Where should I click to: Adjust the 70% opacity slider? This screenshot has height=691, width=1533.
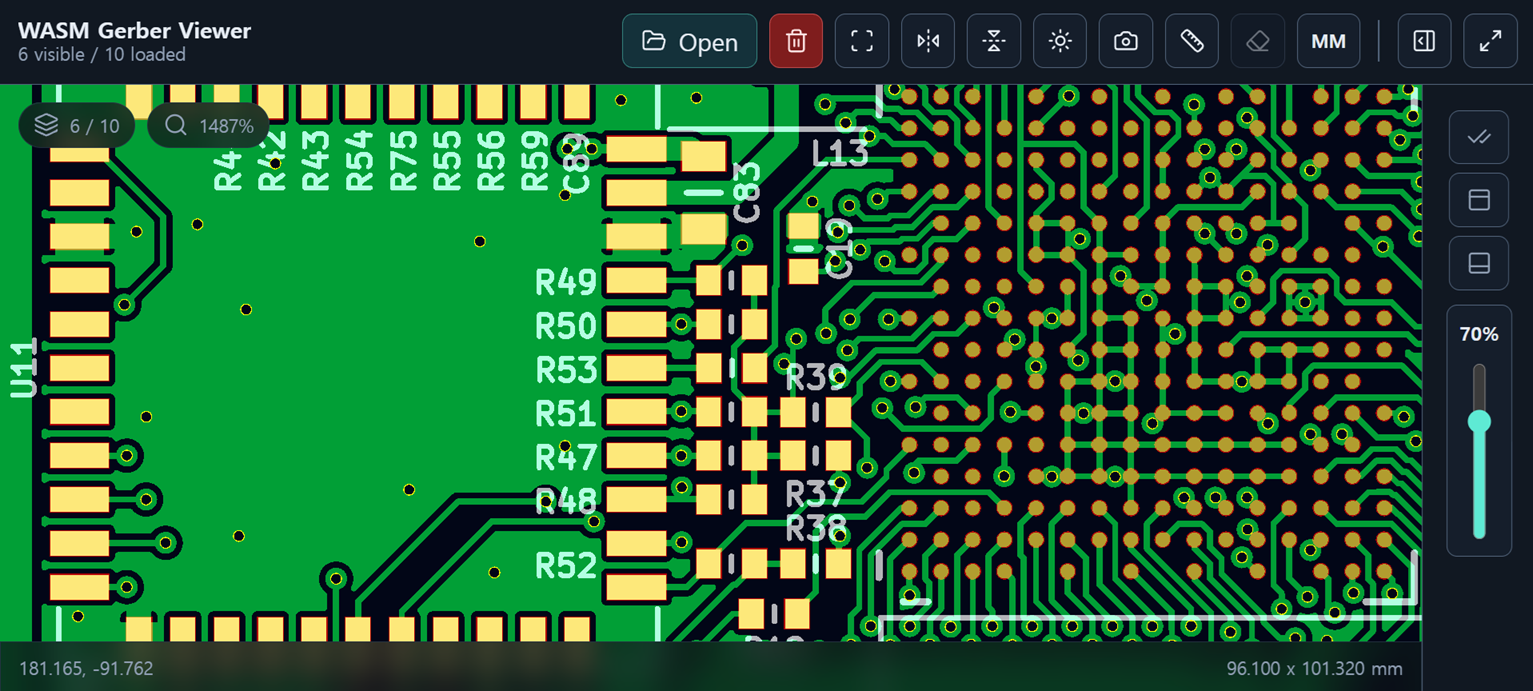1479,422
